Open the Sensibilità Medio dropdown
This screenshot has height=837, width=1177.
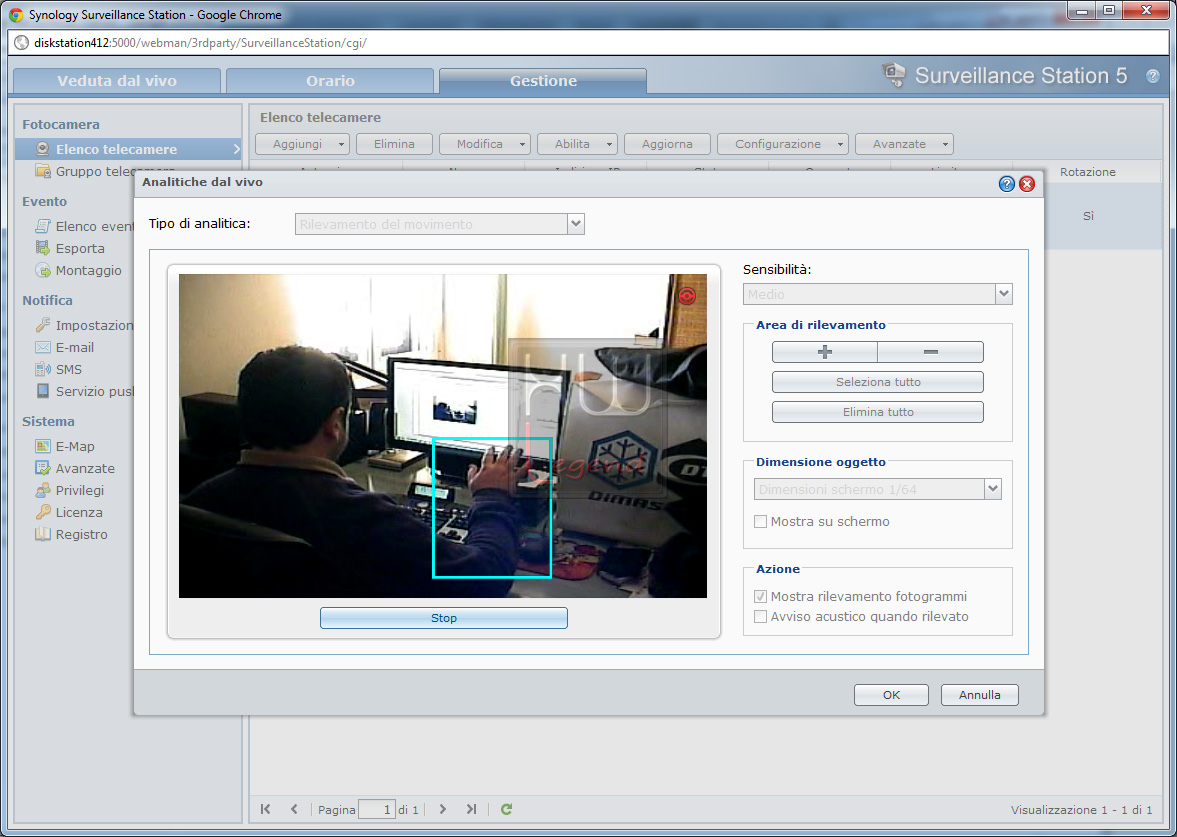1004,294
